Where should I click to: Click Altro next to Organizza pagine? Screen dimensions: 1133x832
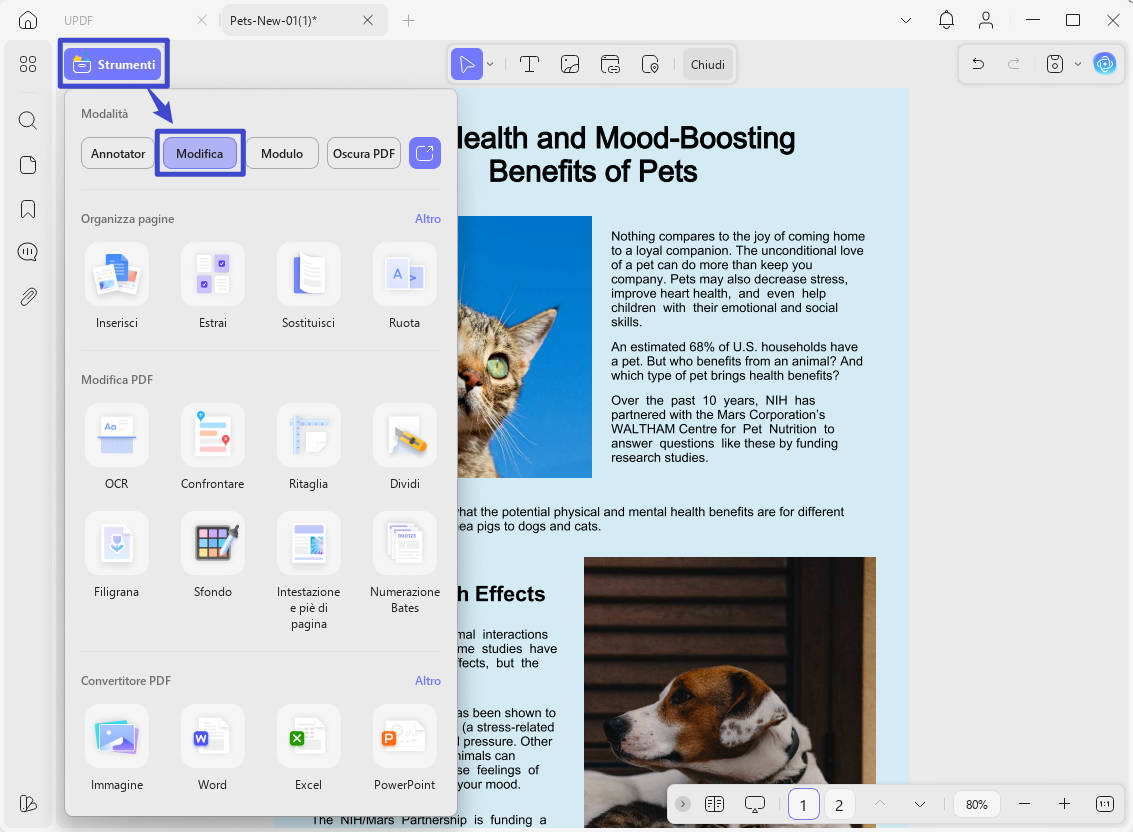428,218
